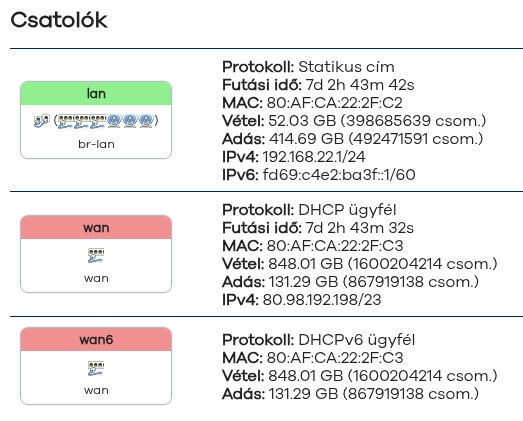Click the lan IPv4 address 192.168.22.1/24
The width and height of the screenshot is (523, 421).
pyautogui.click(x=314, y=157)
